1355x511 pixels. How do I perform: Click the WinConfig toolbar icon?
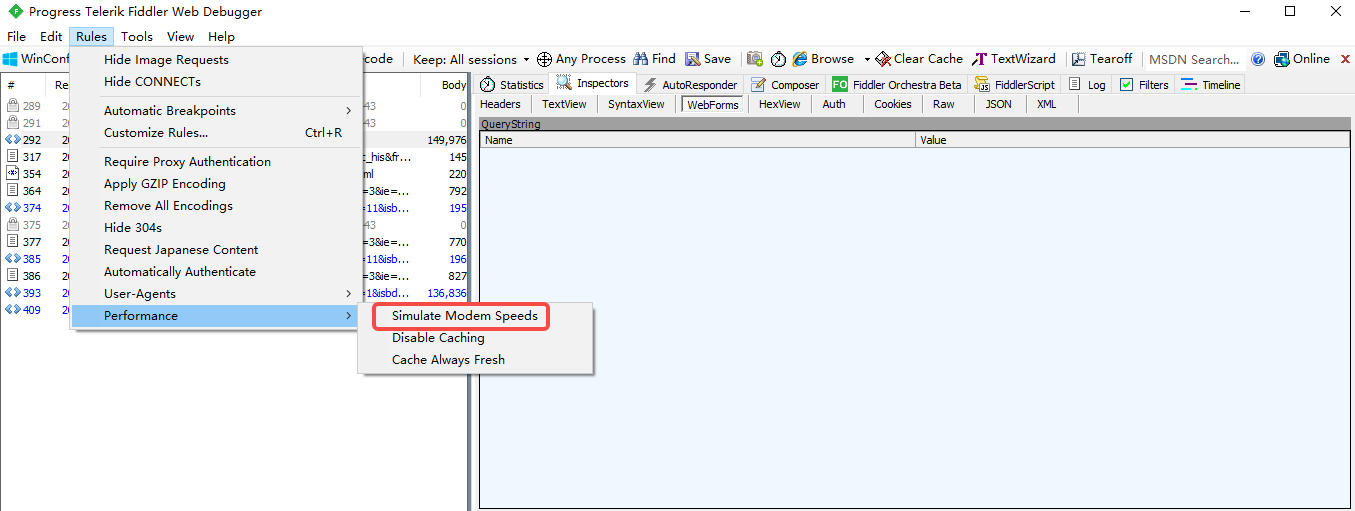pos(10,59)
